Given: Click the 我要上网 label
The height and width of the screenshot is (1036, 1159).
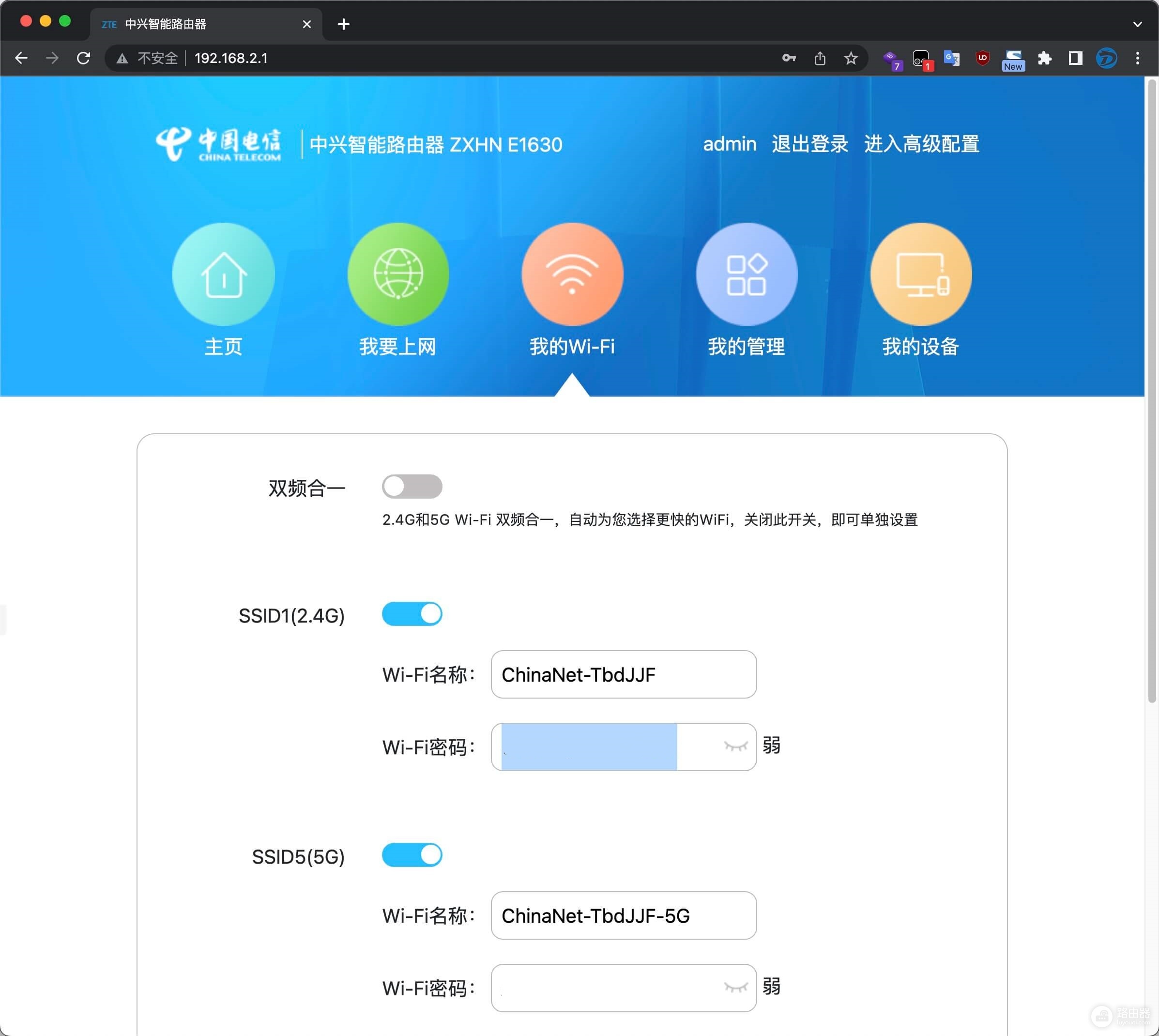Looking at the screenshot, I should pyautogui.click(x=398, y=347).
